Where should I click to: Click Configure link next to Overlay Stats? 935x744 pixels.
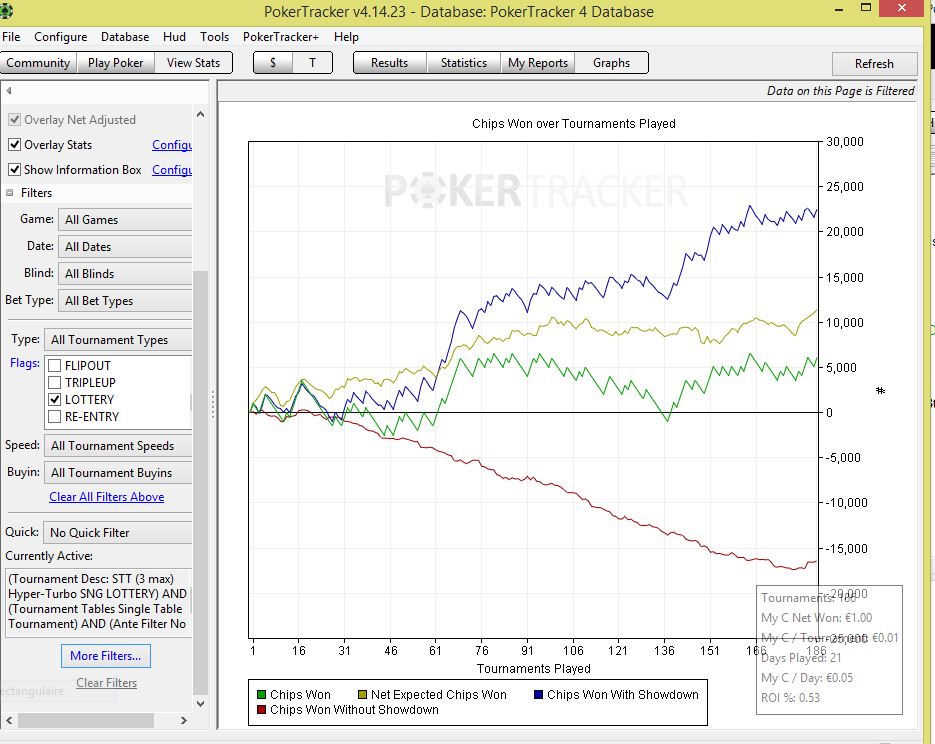click(x=172, y=145)
